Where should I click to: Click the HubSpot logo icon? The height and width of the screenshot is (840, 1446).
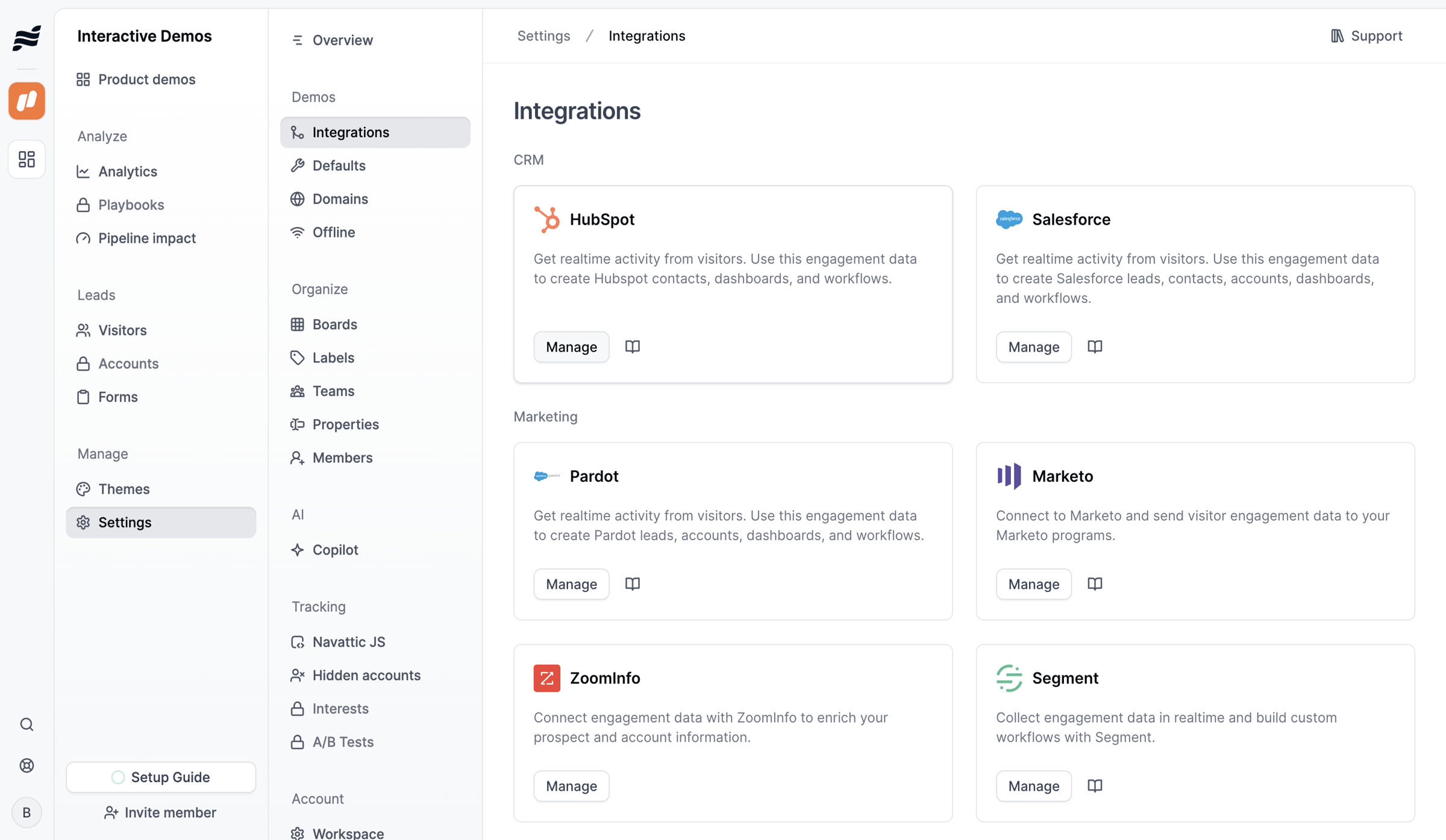click(x=547, y=219)
